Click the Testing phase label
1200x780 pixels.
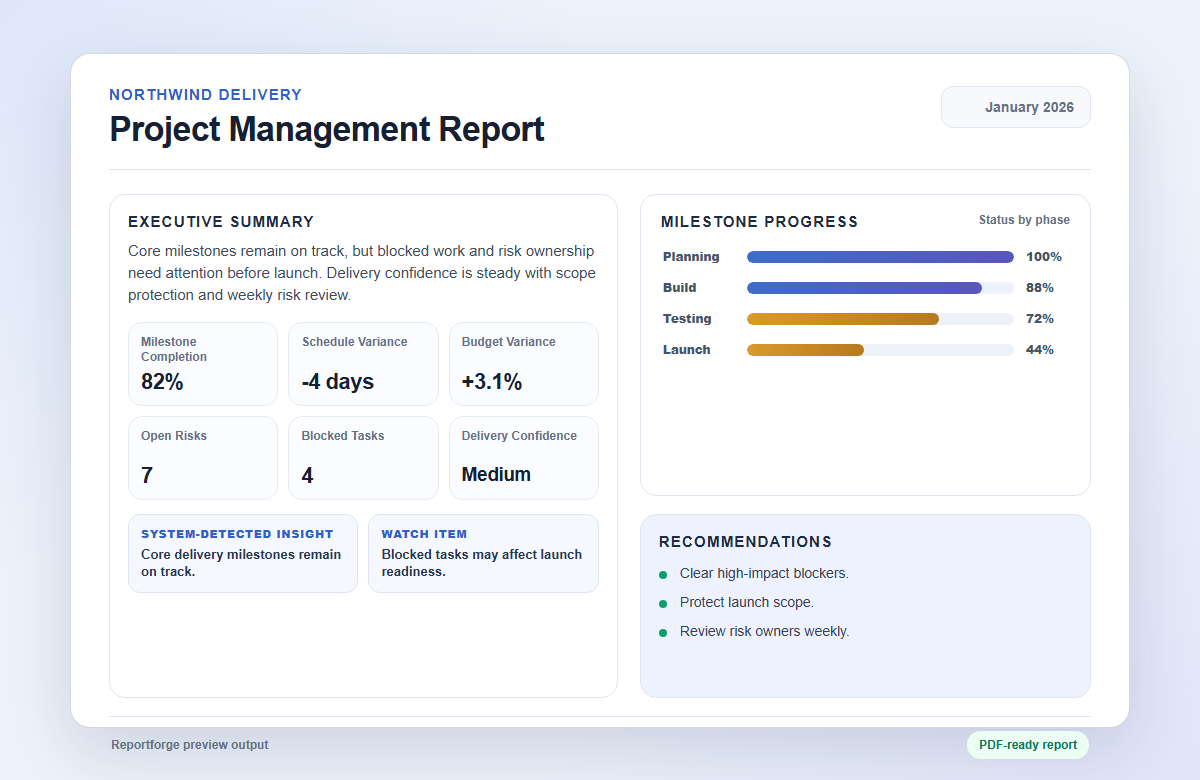pos(687,319)
